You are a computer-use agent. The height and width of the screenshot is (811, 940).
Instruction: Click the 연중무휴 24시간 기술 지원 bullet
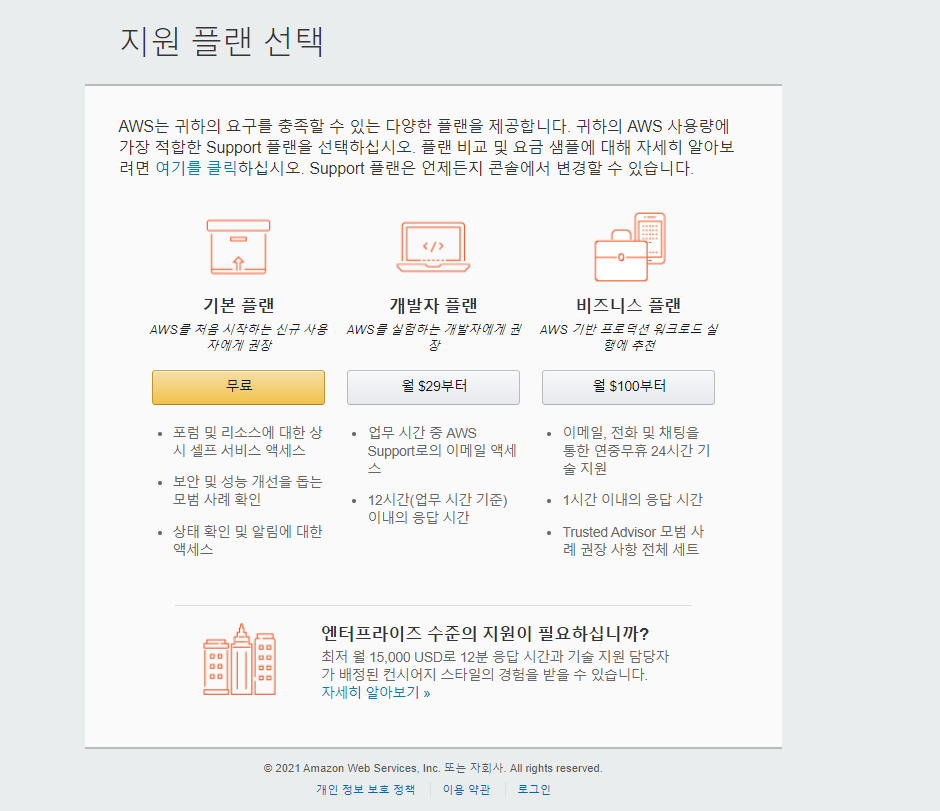click(x=636, y=450)
